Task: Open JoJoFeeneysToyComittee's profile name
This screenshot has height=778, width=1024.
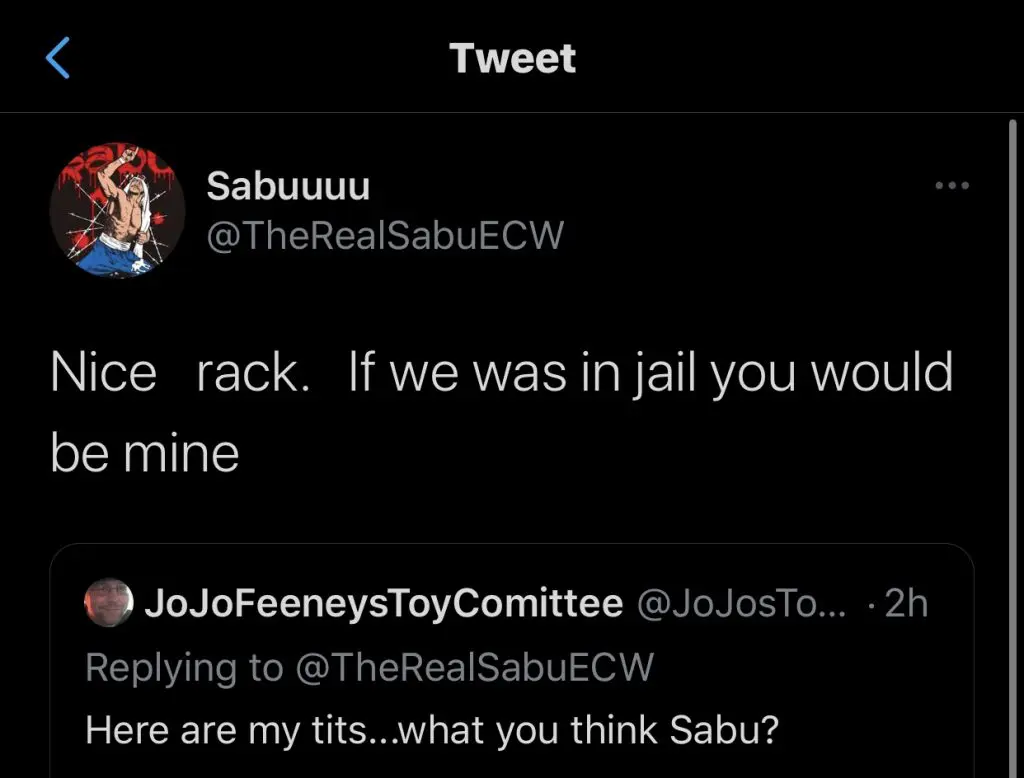Action: click(384, 604)
